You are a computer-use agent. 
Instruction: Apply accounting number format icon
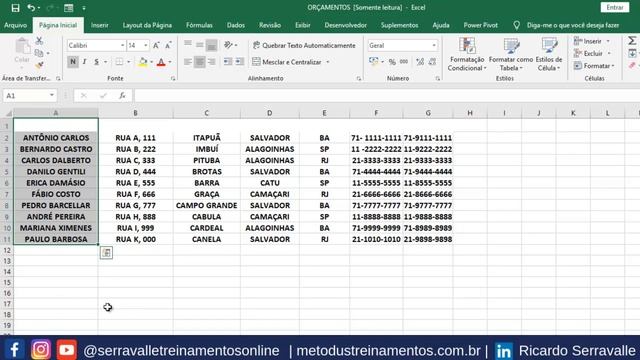tap(373, 62)
